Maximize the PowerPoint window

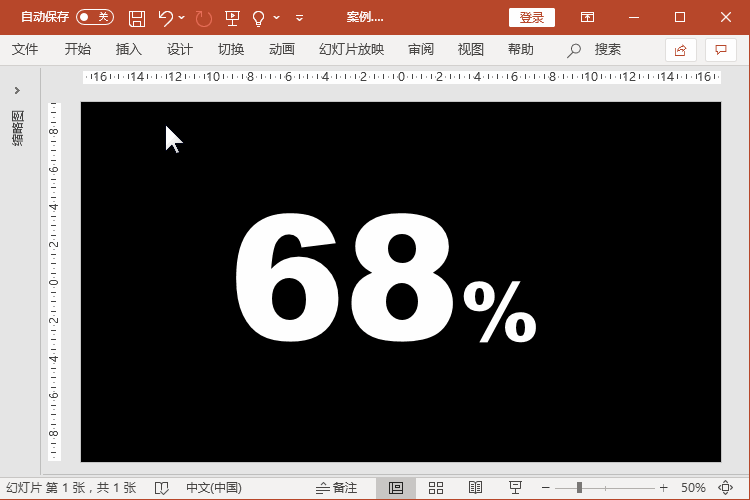coord(680,18)
